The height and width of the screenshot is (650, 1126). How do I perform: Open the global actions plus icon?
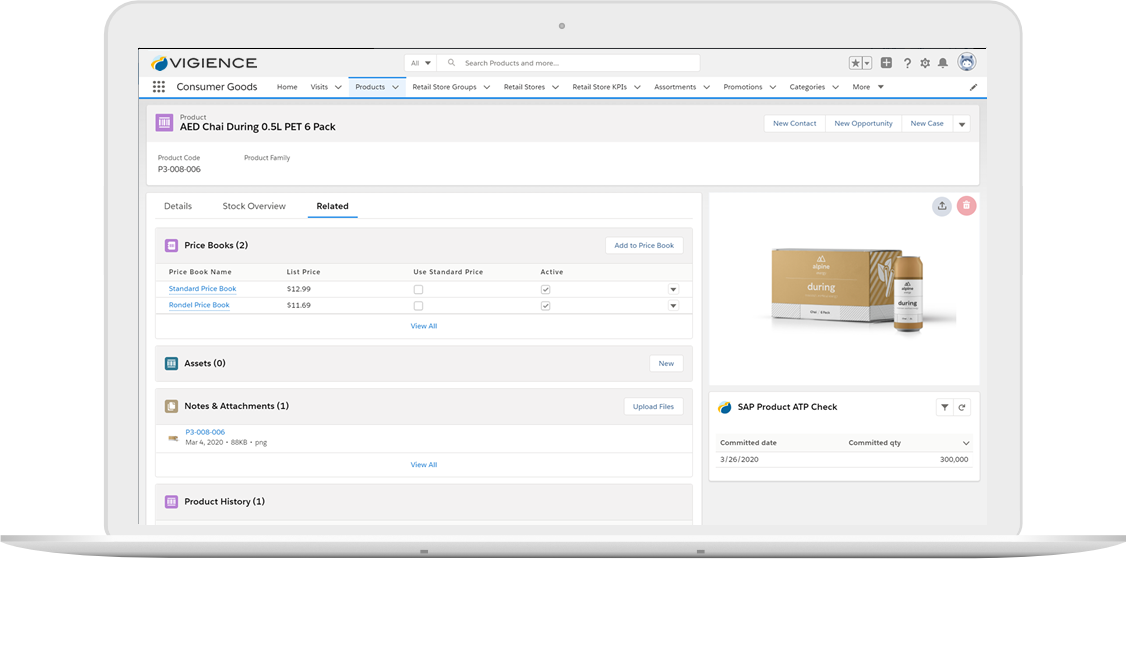pos(886,63)
